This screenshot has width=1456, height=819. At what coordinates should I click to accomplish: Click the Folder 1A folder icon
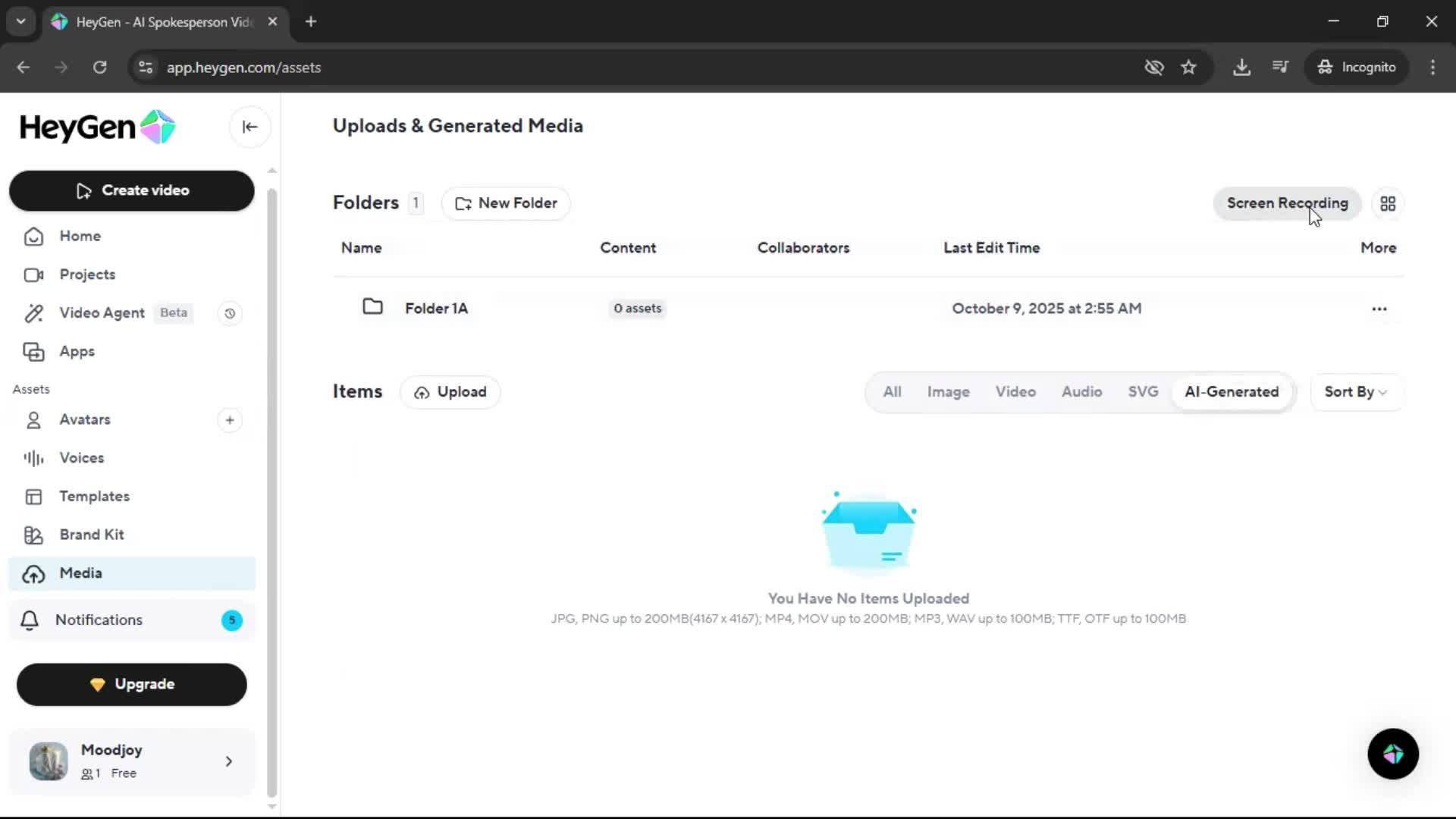click(x=372, y=307)
